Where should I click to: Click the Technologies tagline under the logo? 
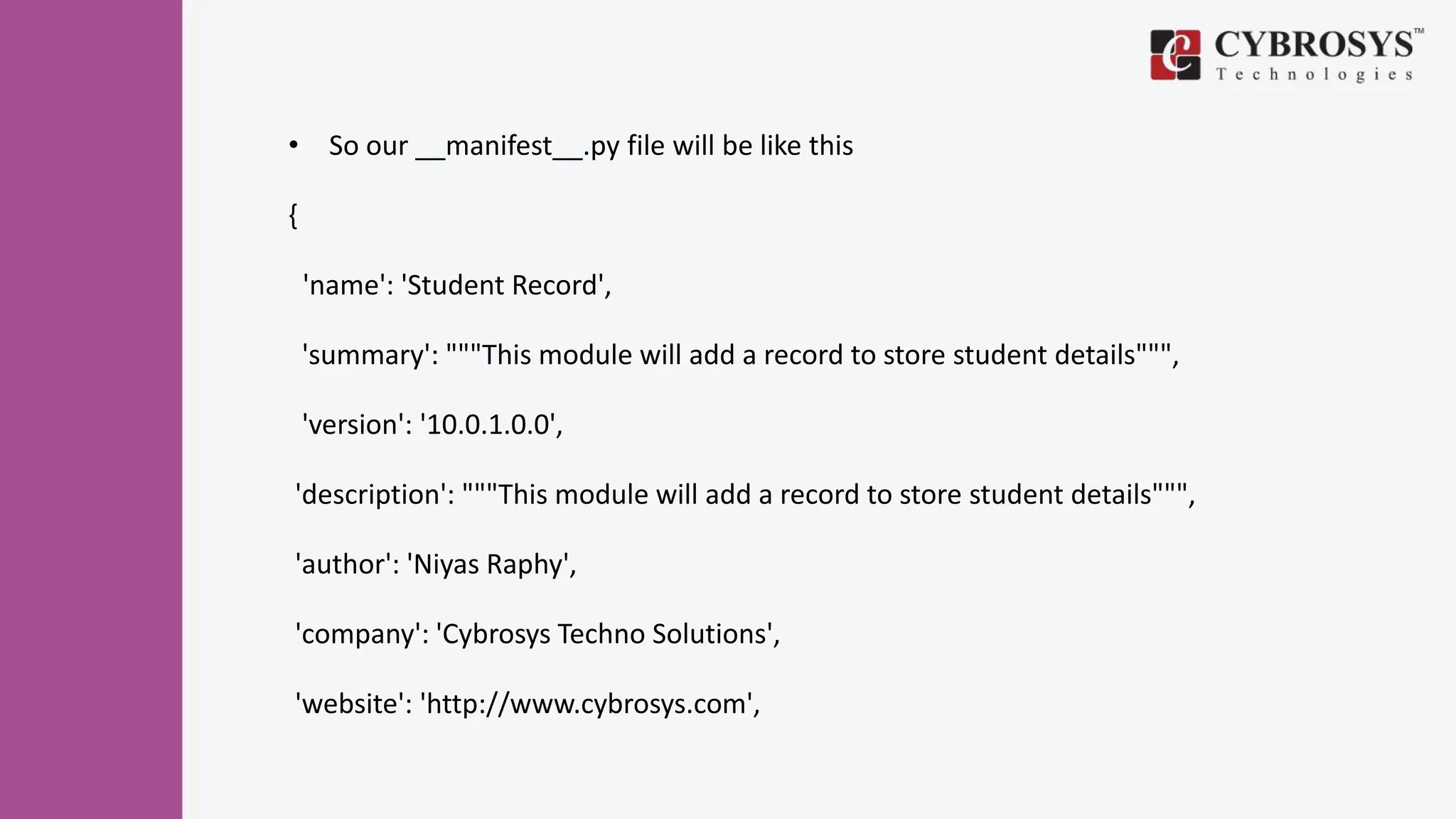1314,75
